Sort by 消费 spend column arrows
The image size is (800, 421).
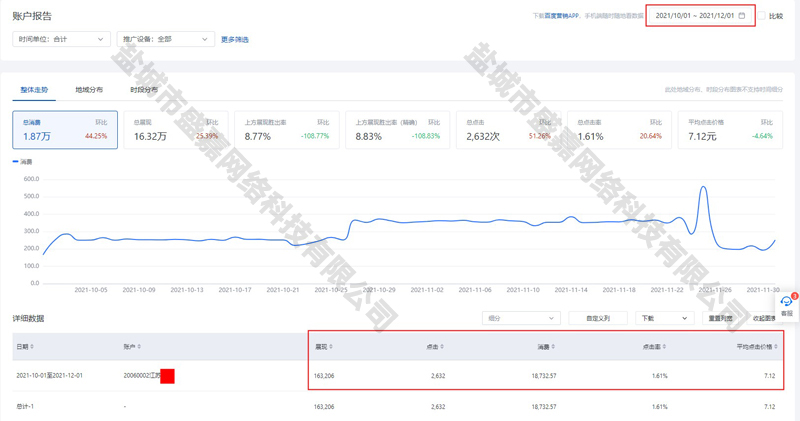554,347
